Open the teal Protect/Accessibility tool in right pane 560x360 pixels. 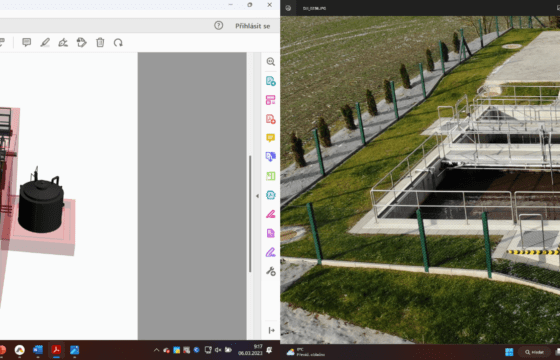pos(271,195)
